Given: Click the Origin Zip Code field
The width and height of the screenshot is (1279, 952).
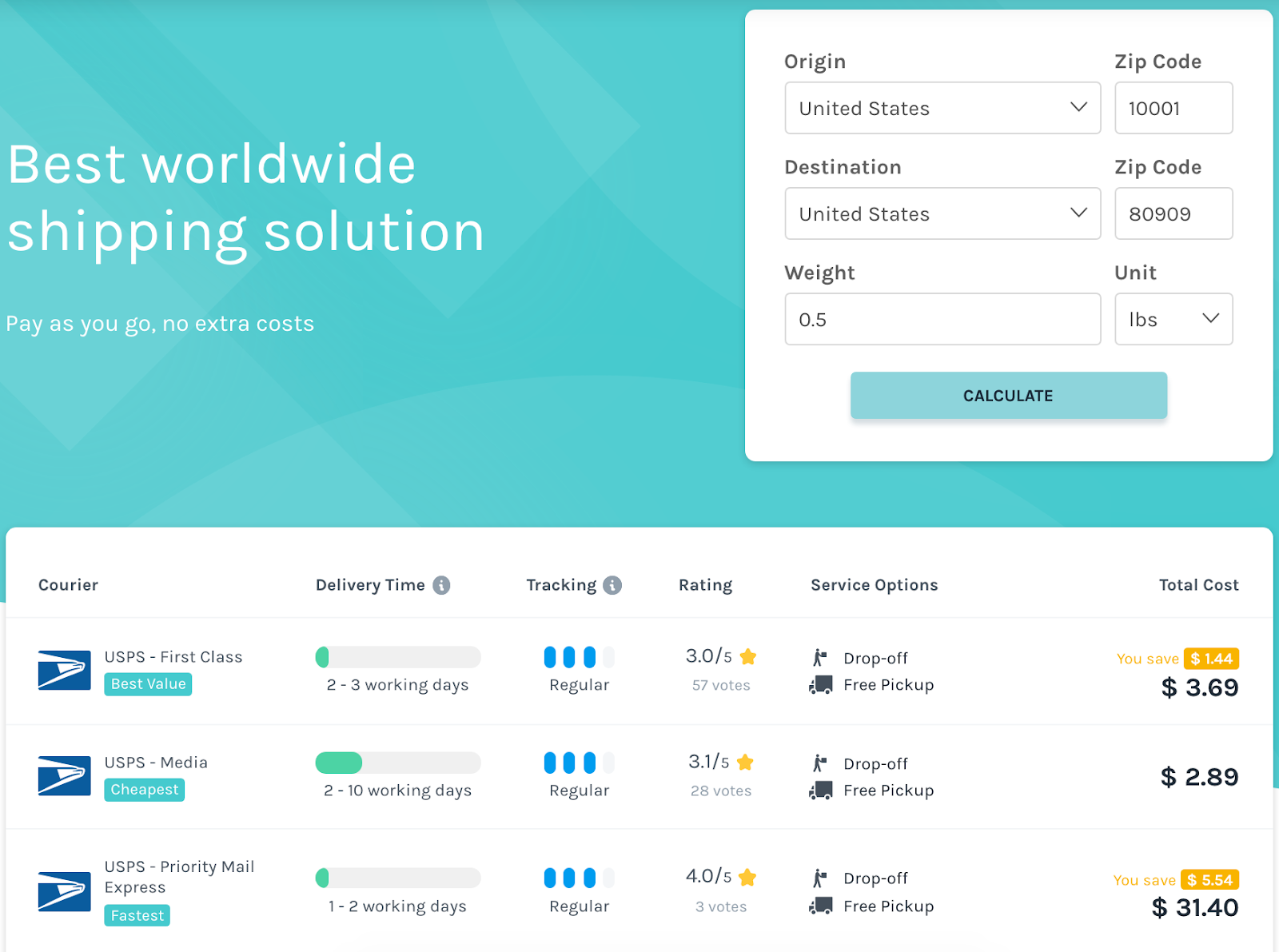Looking at the screenshot, I should (1173, 108).
